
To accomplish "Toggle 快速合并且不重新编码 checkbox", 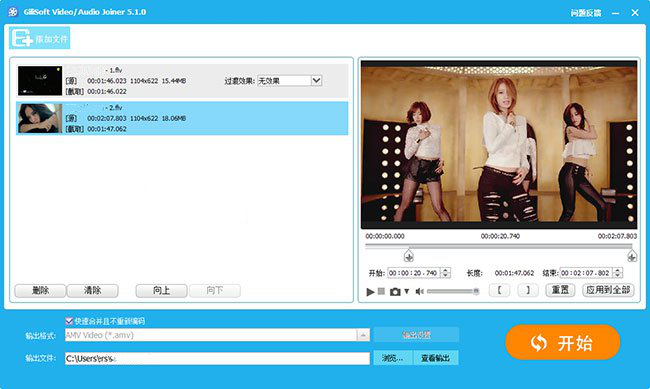I will pyautogui.click(x=69, y=321).
